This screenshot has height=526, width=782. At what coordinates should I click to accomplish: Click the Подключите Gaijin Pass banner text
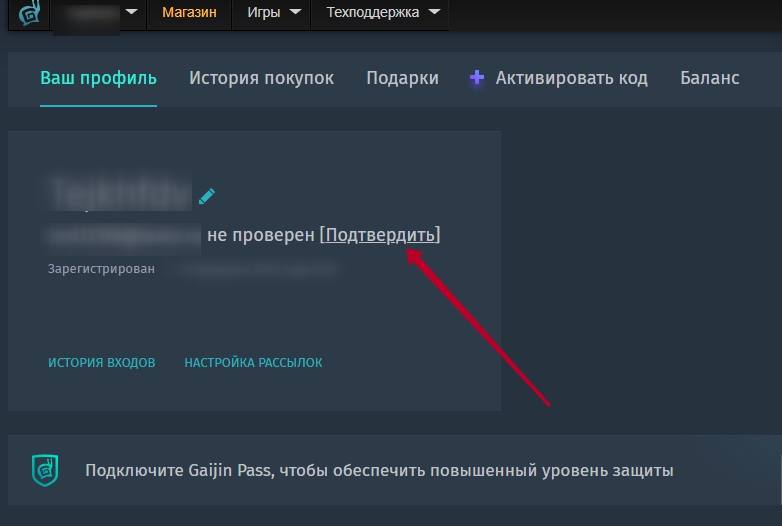point(379,470)
